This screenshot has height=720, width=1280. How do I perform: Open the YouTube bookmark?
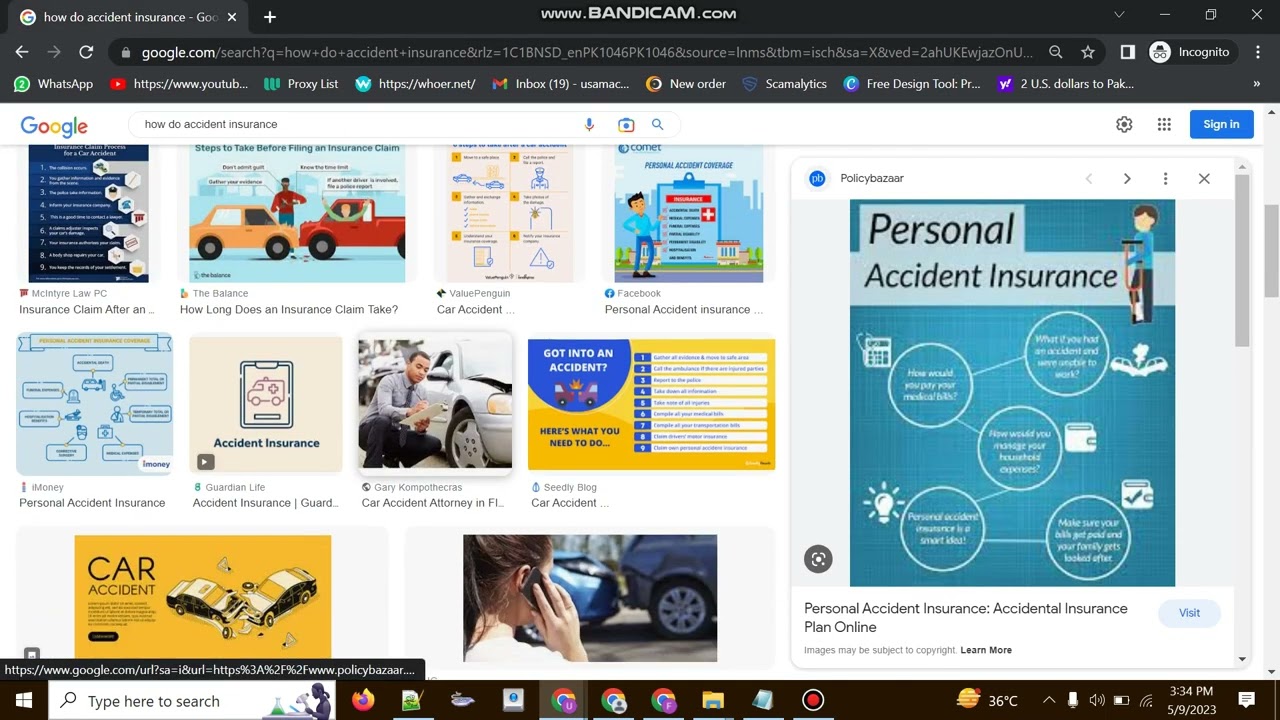[x=179, y=84]
